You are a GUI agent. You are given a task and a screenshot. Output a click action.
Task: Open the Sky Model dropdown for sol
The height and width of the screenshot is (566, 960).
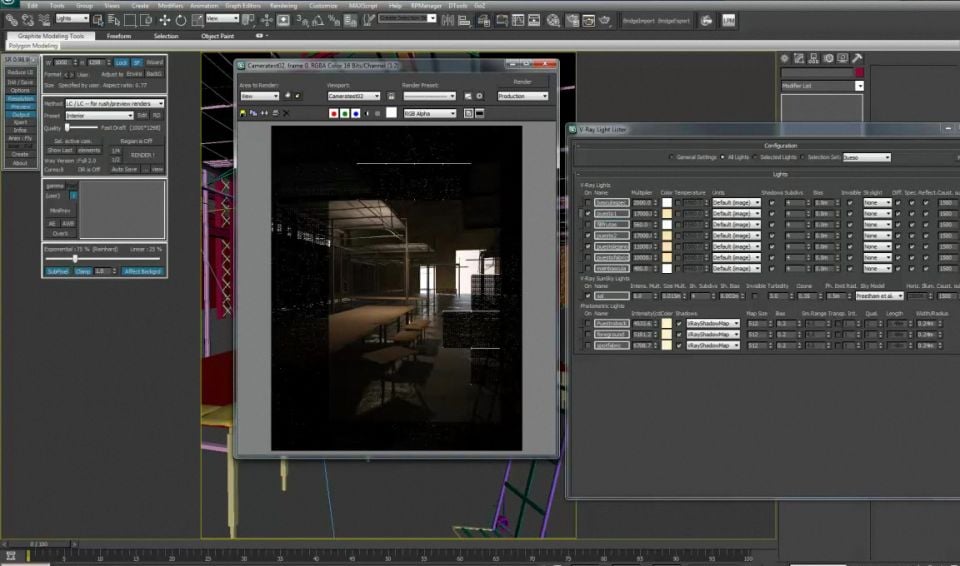(880, 296)
